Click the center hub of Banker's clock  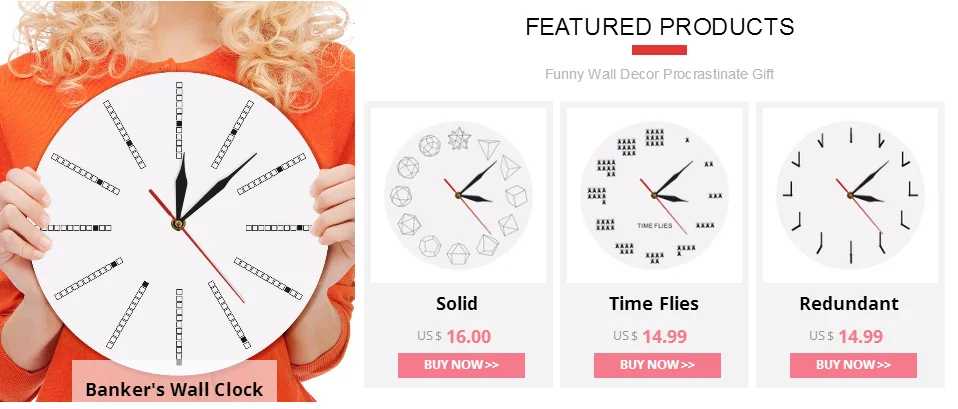tap(177, 223)
